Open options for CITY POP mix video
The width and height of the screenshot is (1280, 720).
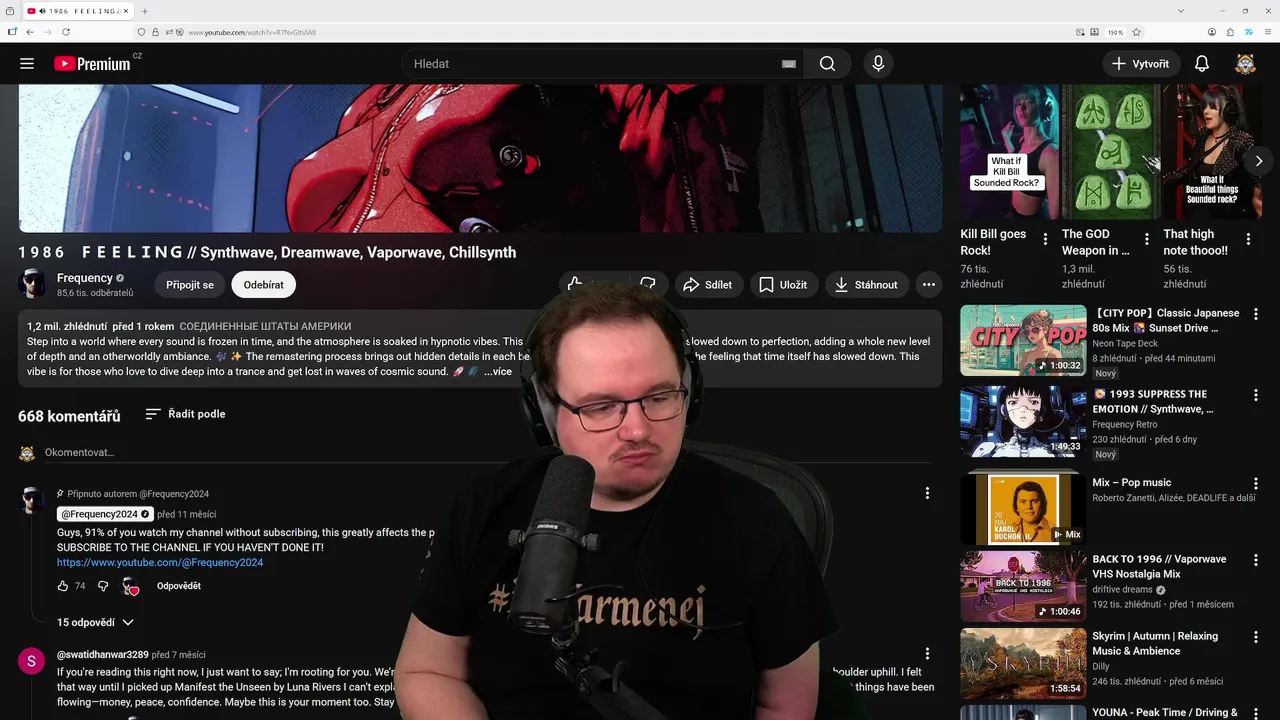tap(1256, 314)
